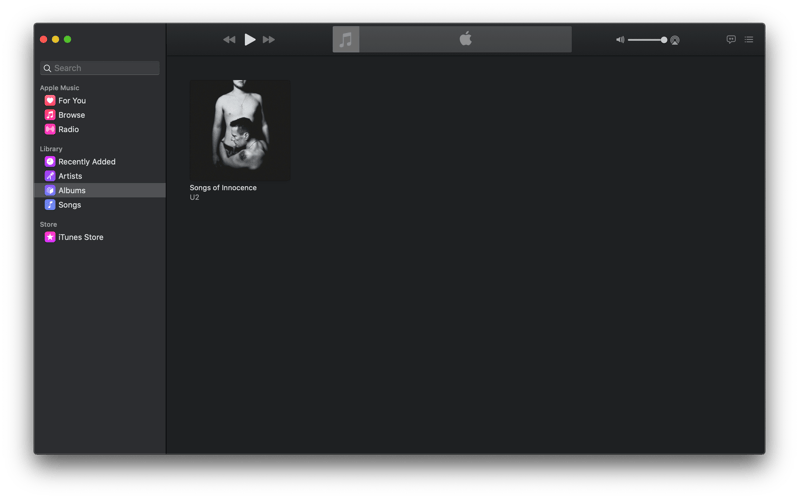Show lyrics with the speech bubble icon

731,39
